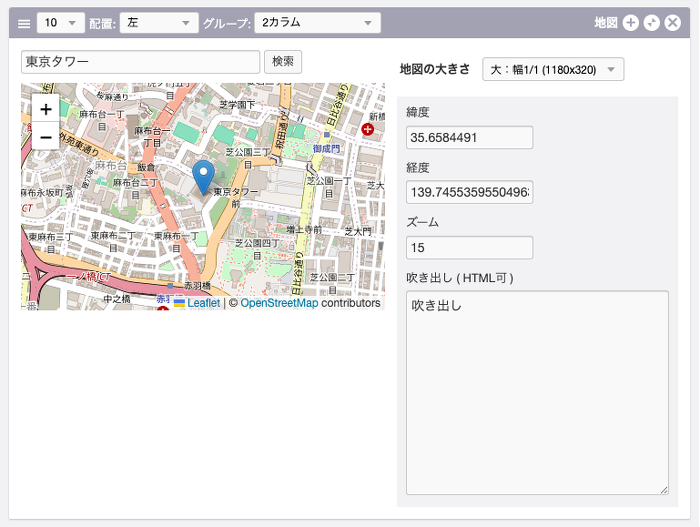Edit the 経度 longitude field
This screenshot has width=700, height=527.
coord(469,192)
